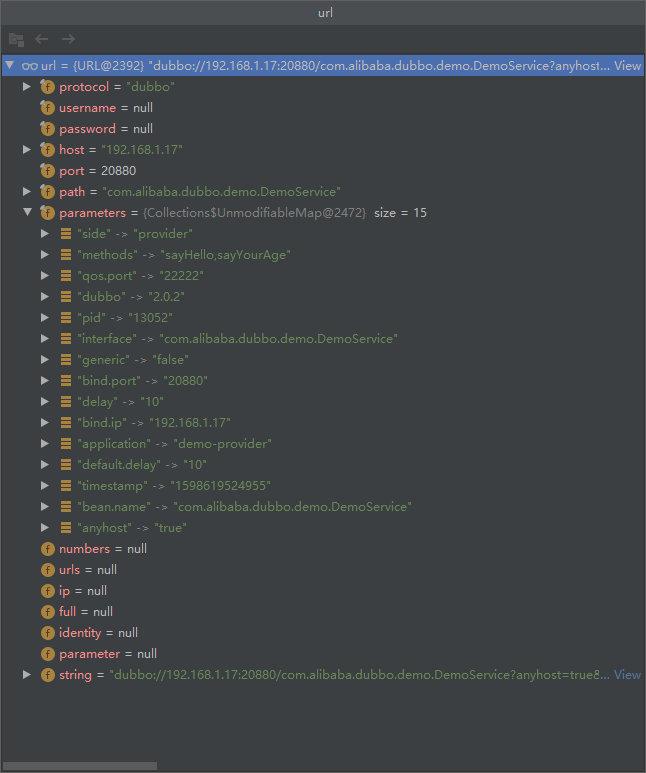Expand the path field node

click(27, 191)
